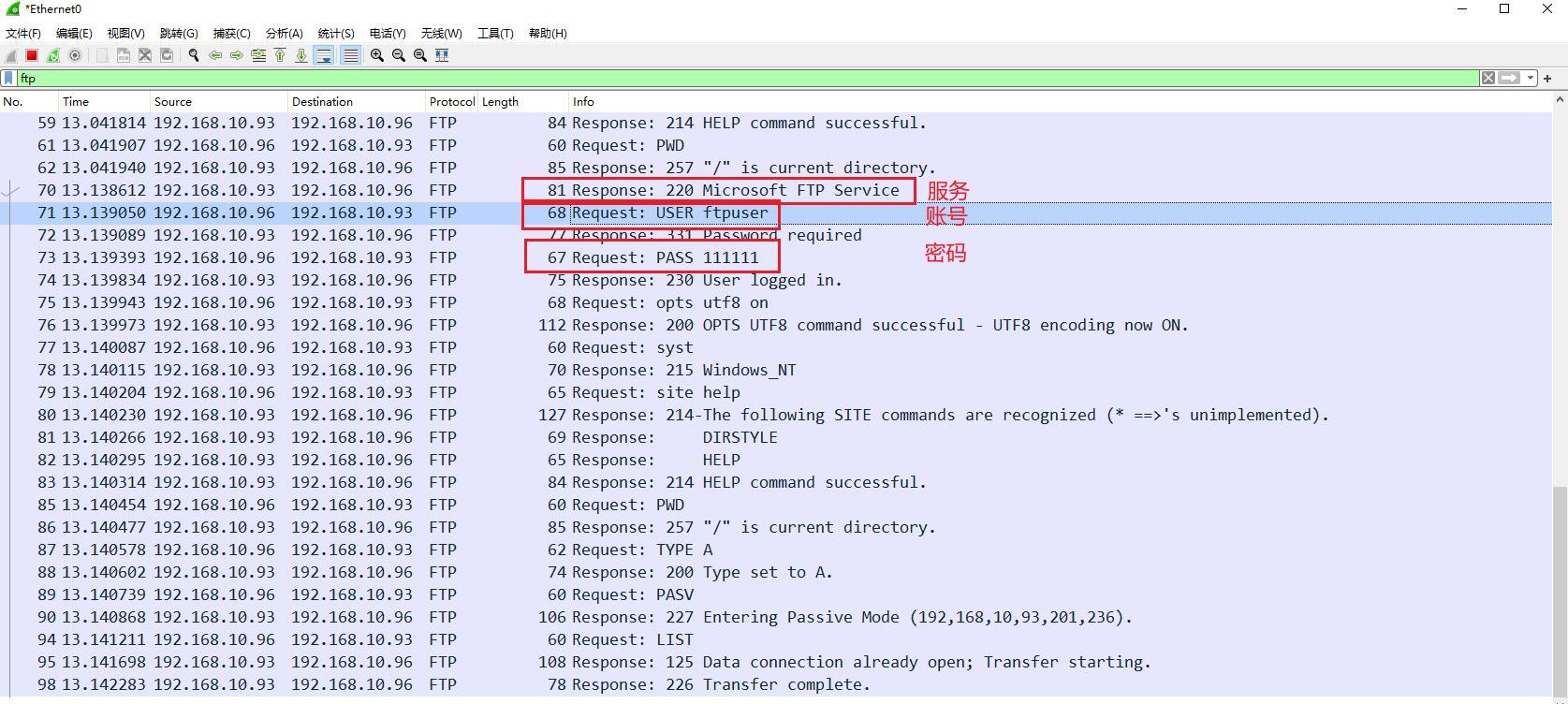
Task: Select packet 89 Request PASV row
Action: [x=776, y=594]
